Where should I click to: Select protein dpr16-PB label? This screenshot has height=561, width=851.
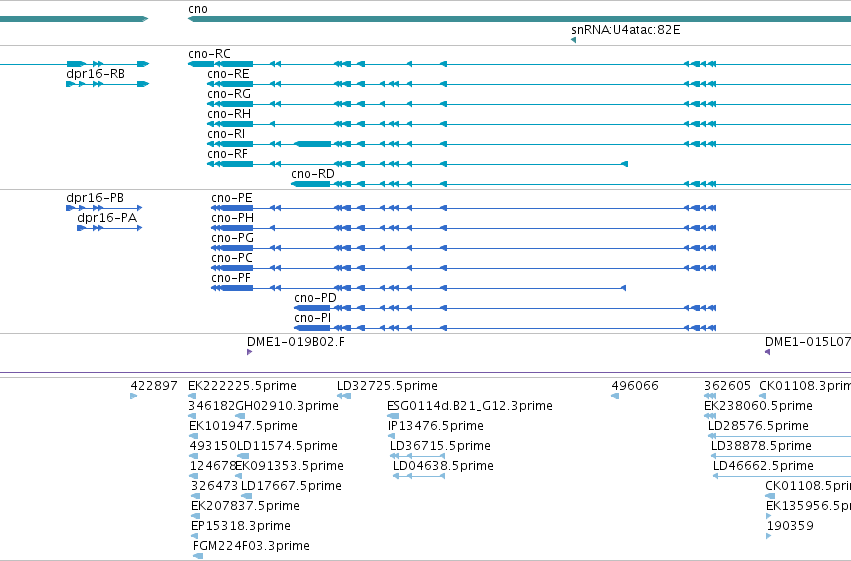pos(94,198)
